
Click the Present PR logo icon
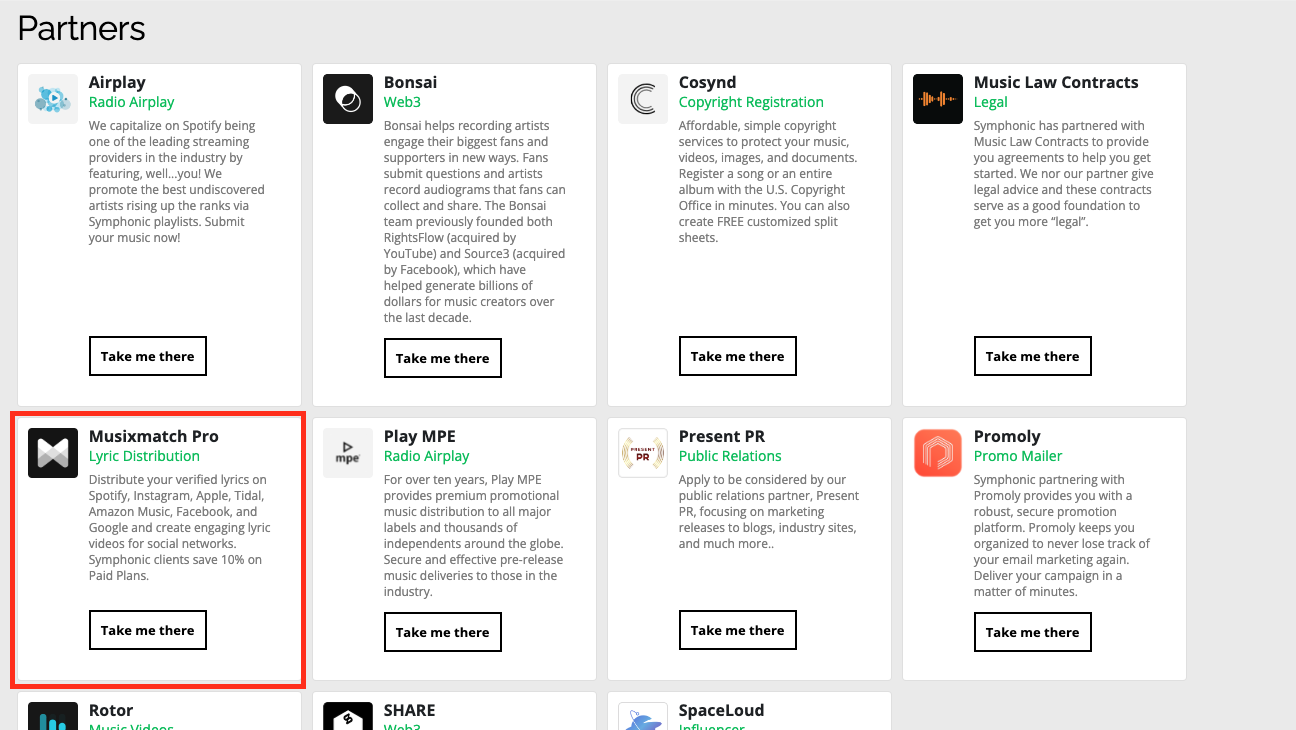point(643,453)
